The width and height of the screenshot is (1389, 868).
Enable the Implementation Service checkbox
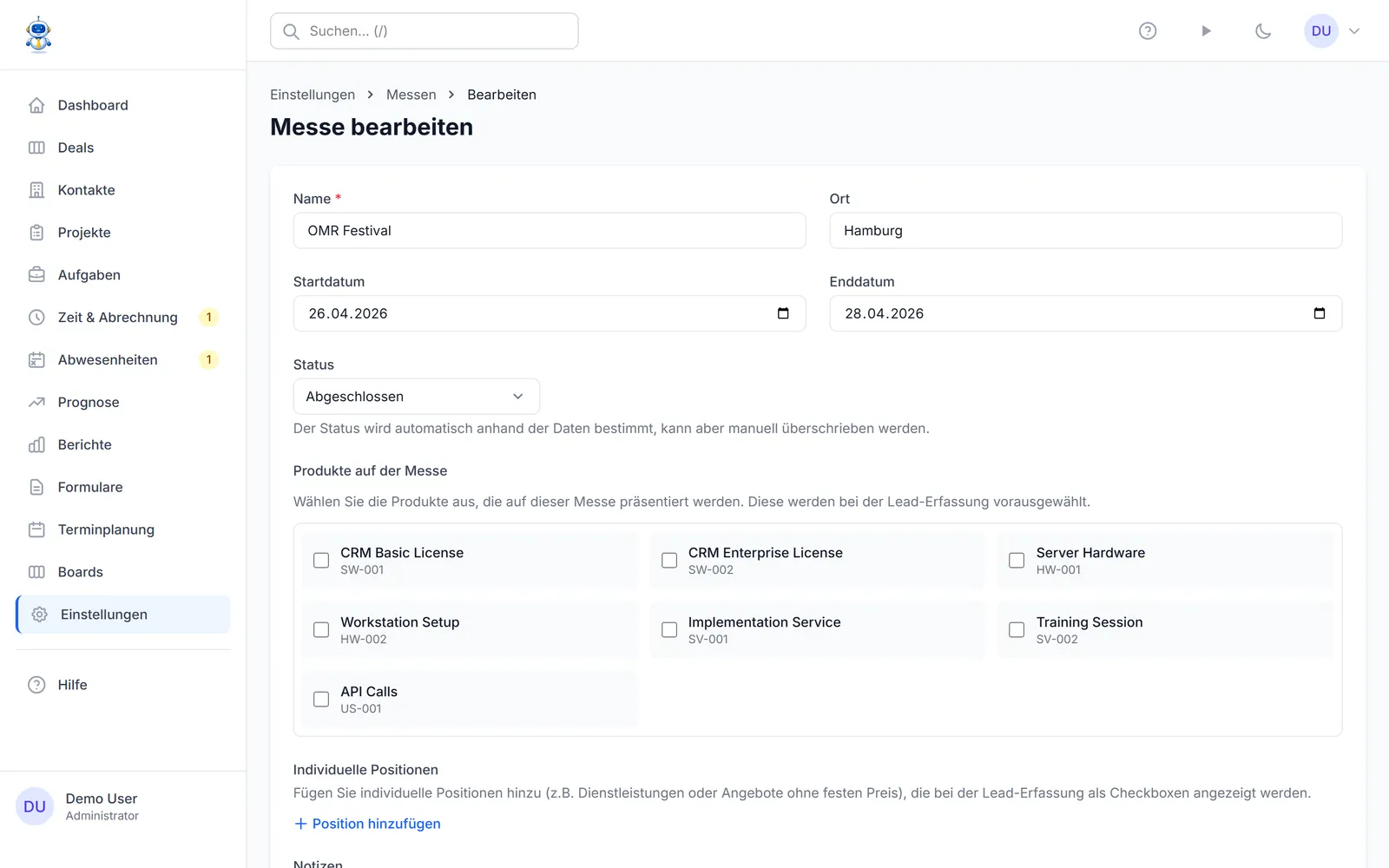click(x=669, y=630)
